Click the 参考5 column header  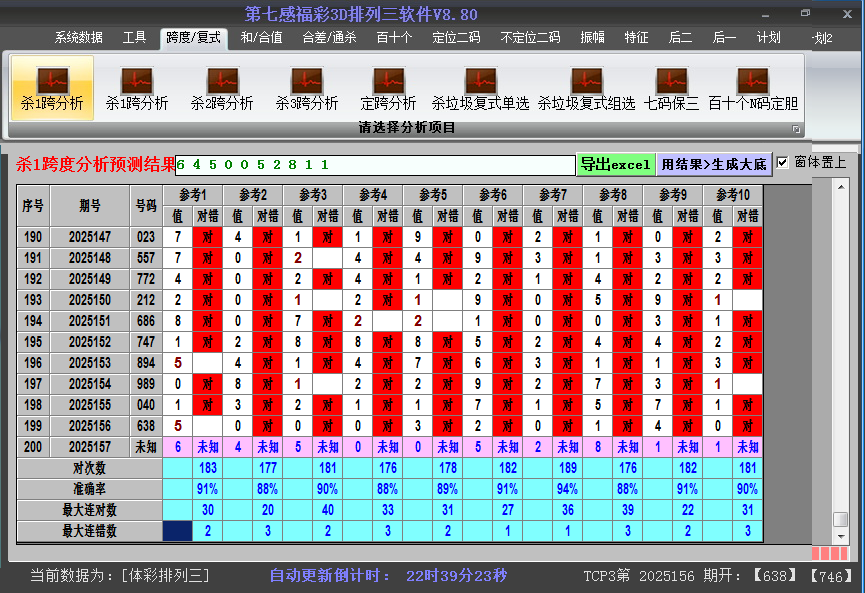click(x=433, y=195)
